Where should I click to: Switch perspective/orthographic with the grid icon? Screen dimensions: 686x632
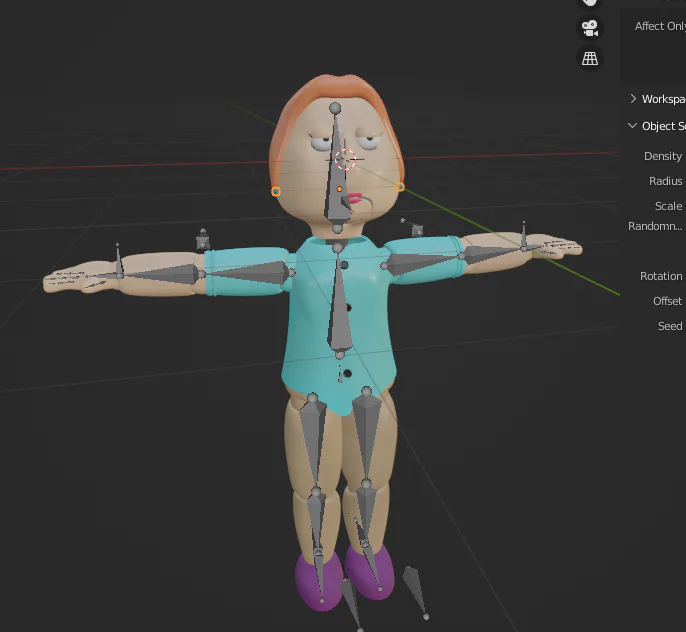pyautogui.click(x=590, y=58)
